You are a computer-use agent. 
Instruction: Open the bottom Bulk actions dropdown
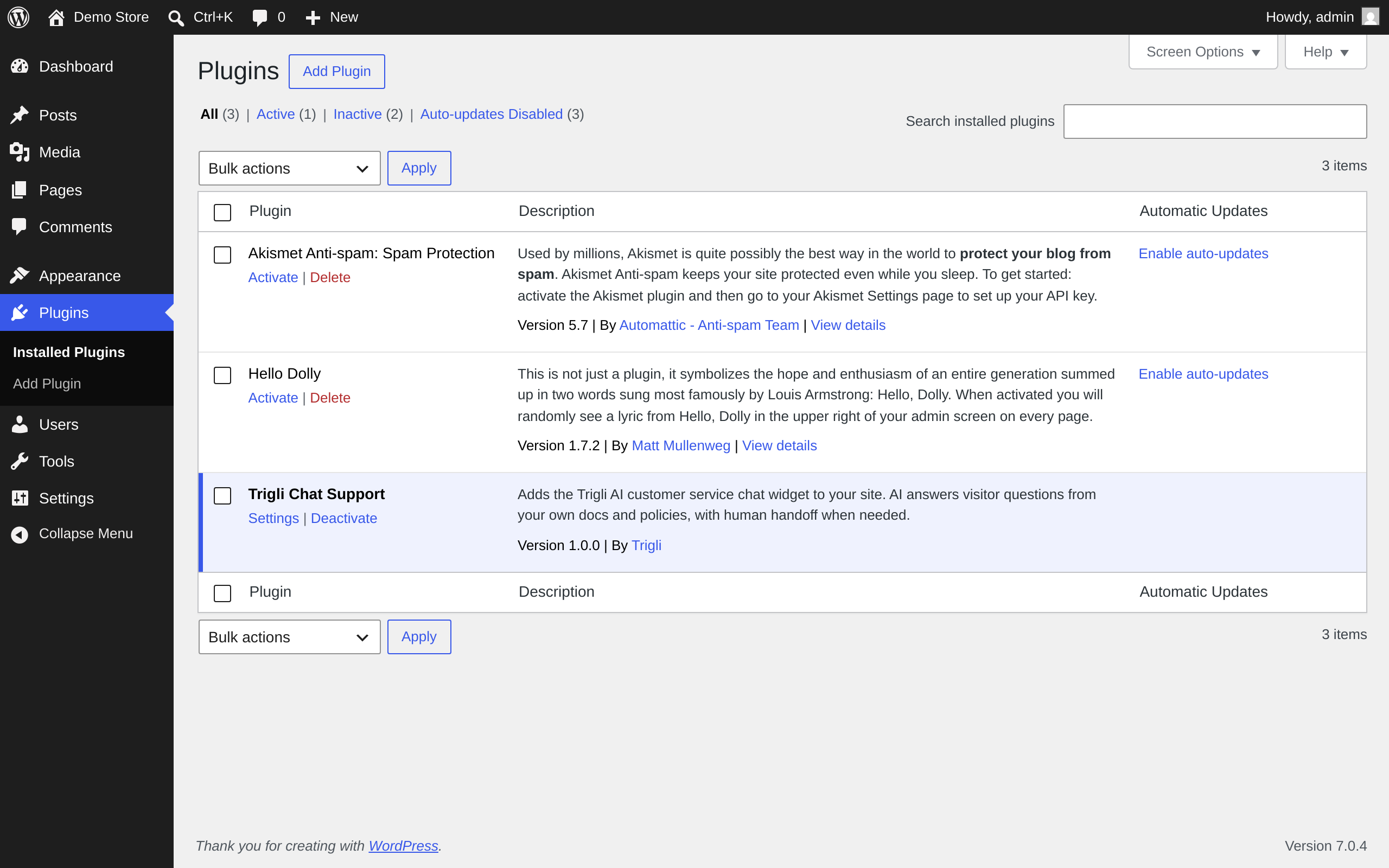tap(289, 637)
